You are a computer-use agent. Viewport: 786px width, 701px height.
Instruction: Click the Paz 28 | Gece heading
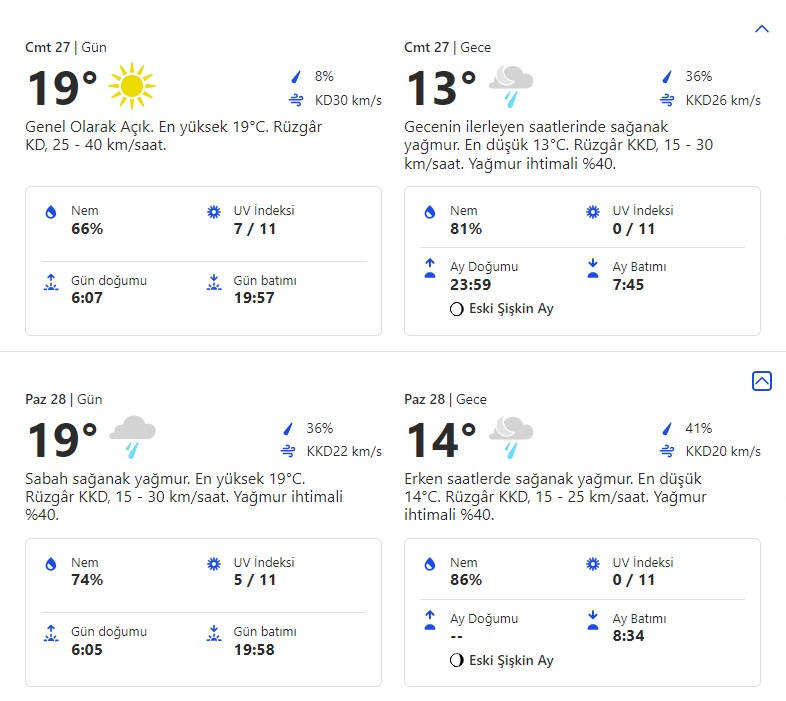(445, 399)
